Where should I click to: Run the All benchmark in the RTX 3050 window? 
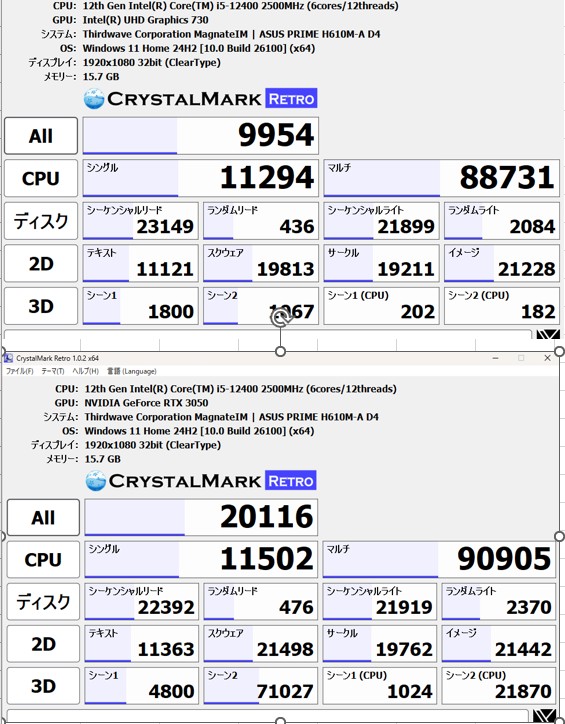pos(43,517)
